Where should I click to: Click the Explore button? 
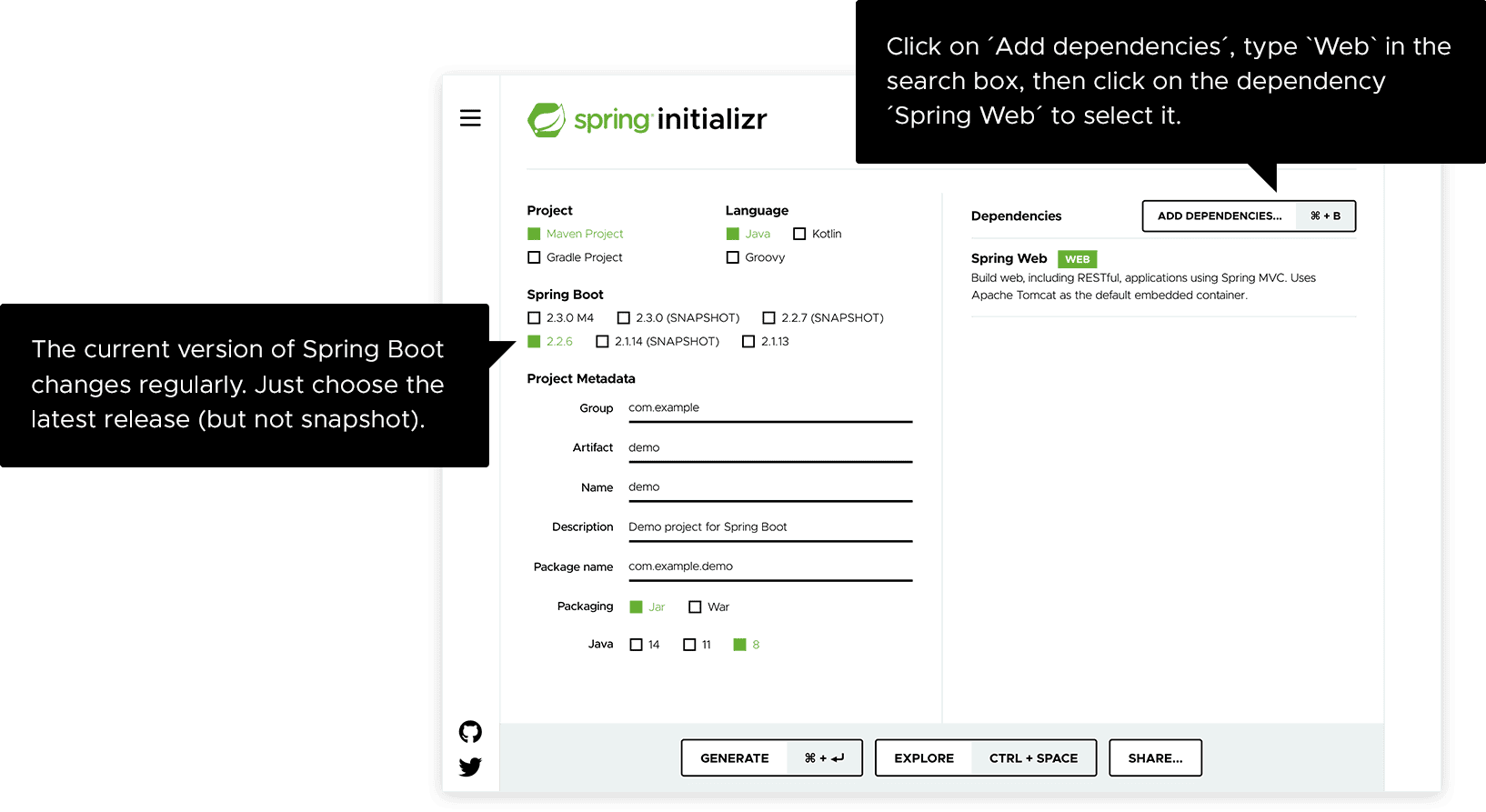986,758
